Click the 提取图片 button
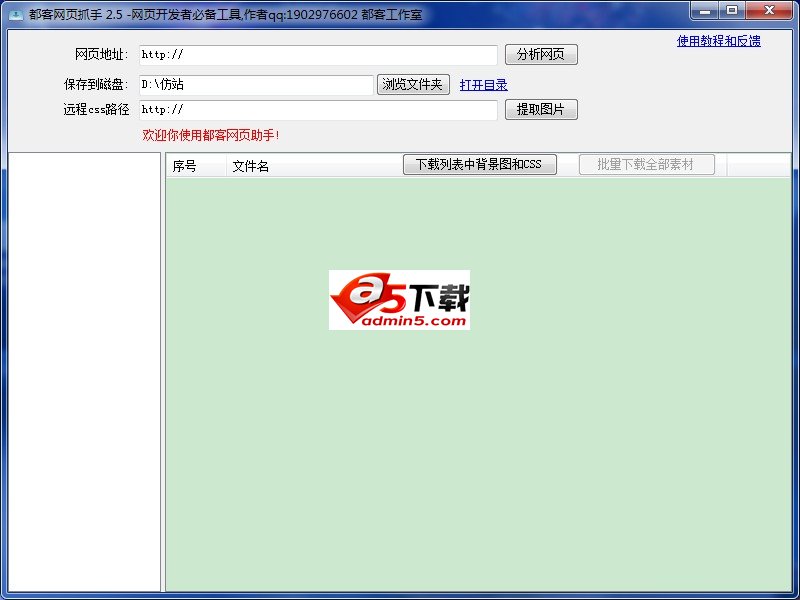This screenshot has width=800, height=600. point(541,110)
